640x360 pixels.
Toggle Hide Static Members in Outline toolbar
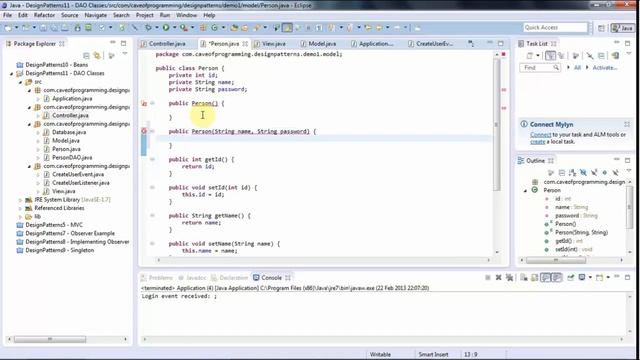pyautogui.click(x=594, y=173)
